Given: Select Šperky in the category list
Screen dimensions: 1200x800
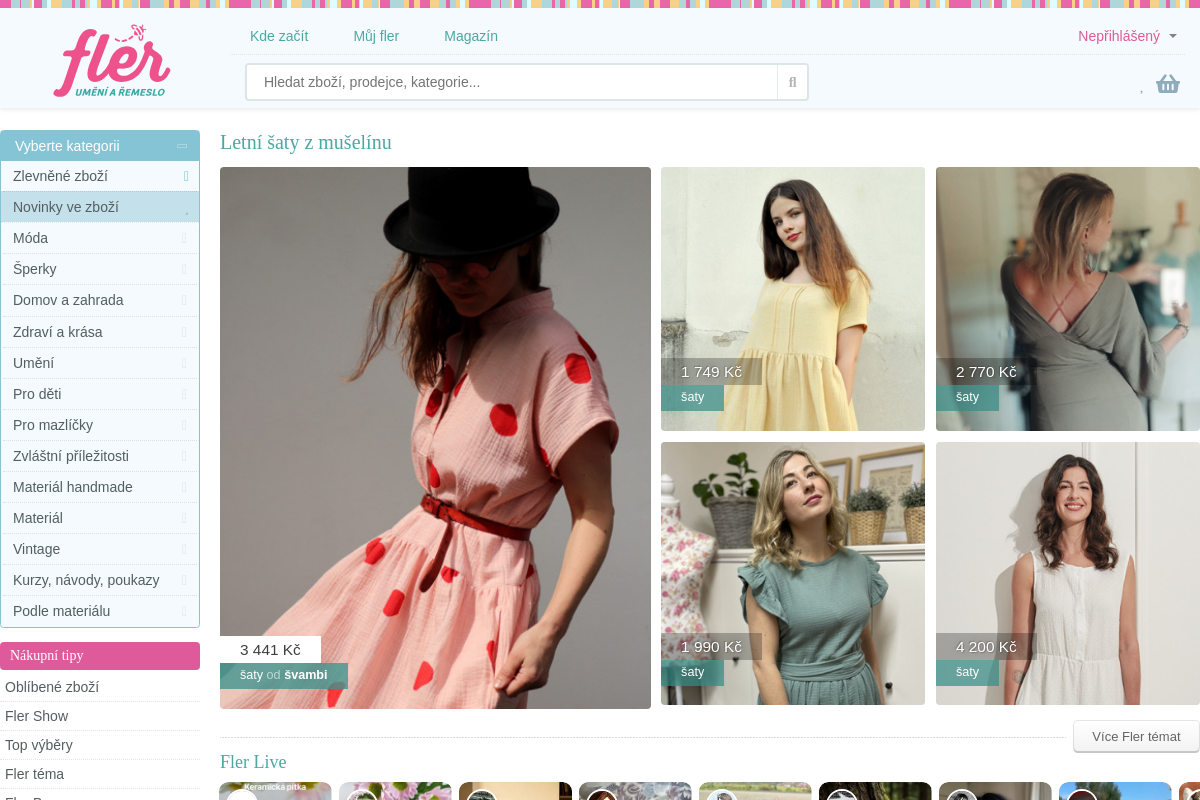Looking at the screenshot, I should click(100, 269).
